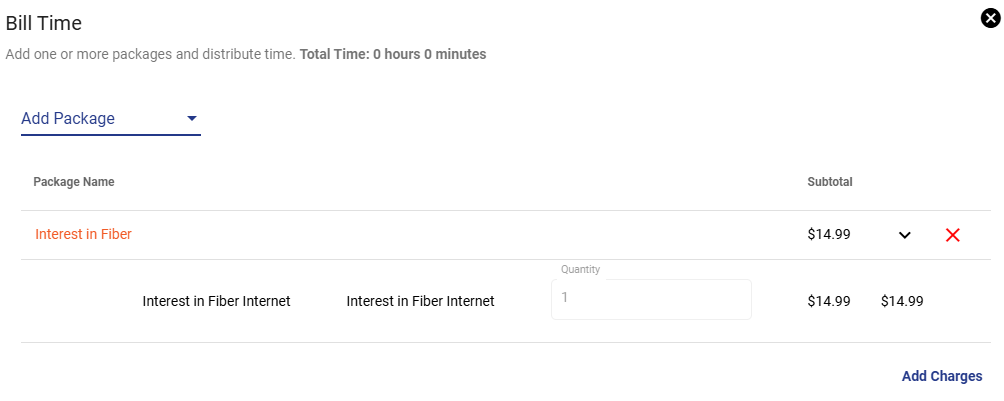Screen dimensions: 1004x401
Task: Close the Bill Time dialog
Action: coord(990,18)
